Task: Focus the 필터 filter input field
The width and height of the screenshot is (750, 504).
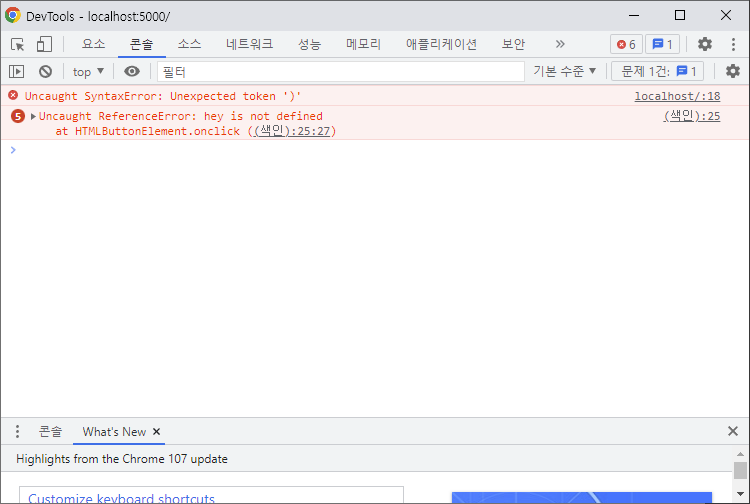Action: click(x=341, y=72)
